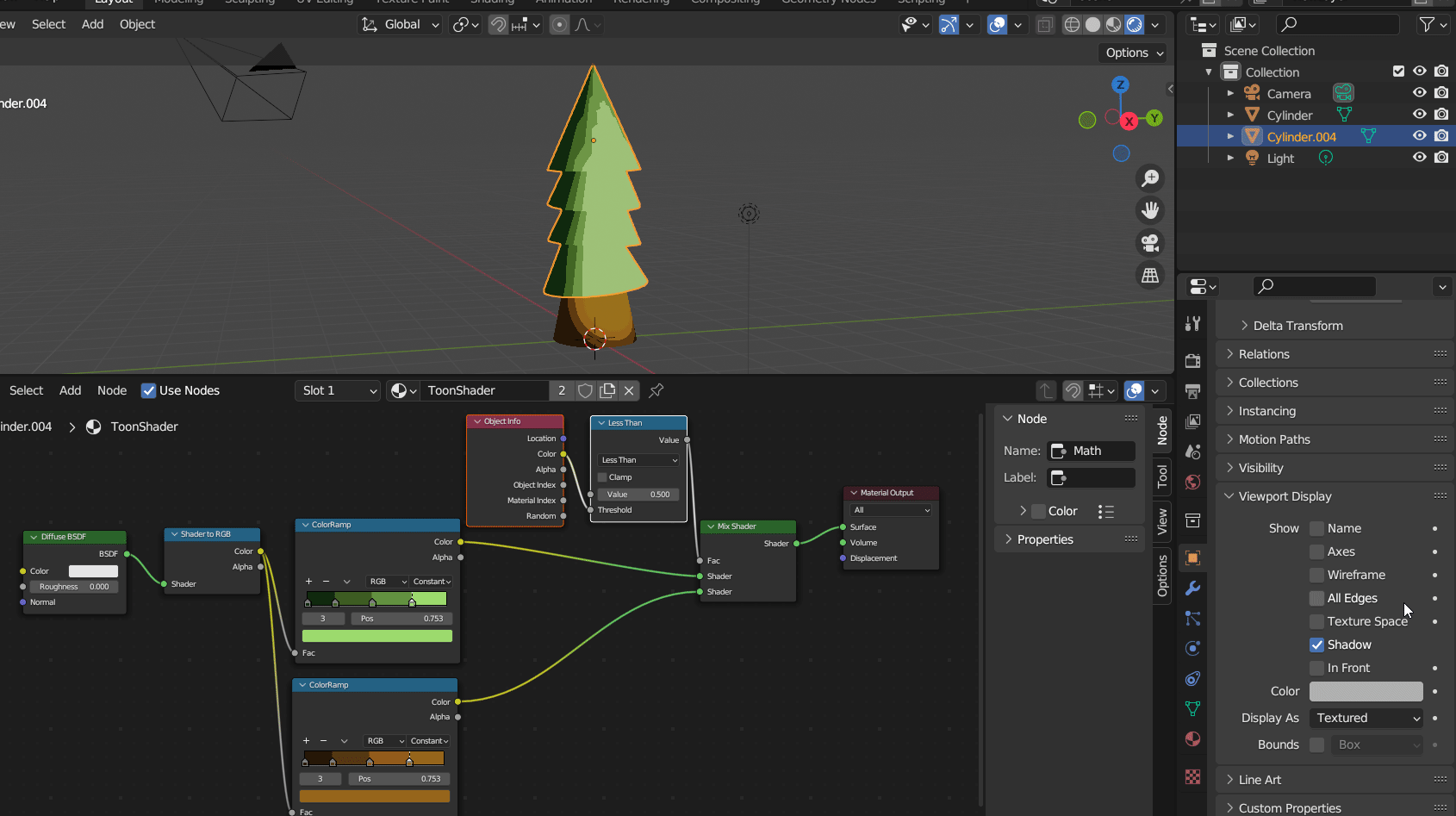Disable Camera render with its camera icon
Viewport: 1456px width, 816px height.
click(x=1441, y=93)
